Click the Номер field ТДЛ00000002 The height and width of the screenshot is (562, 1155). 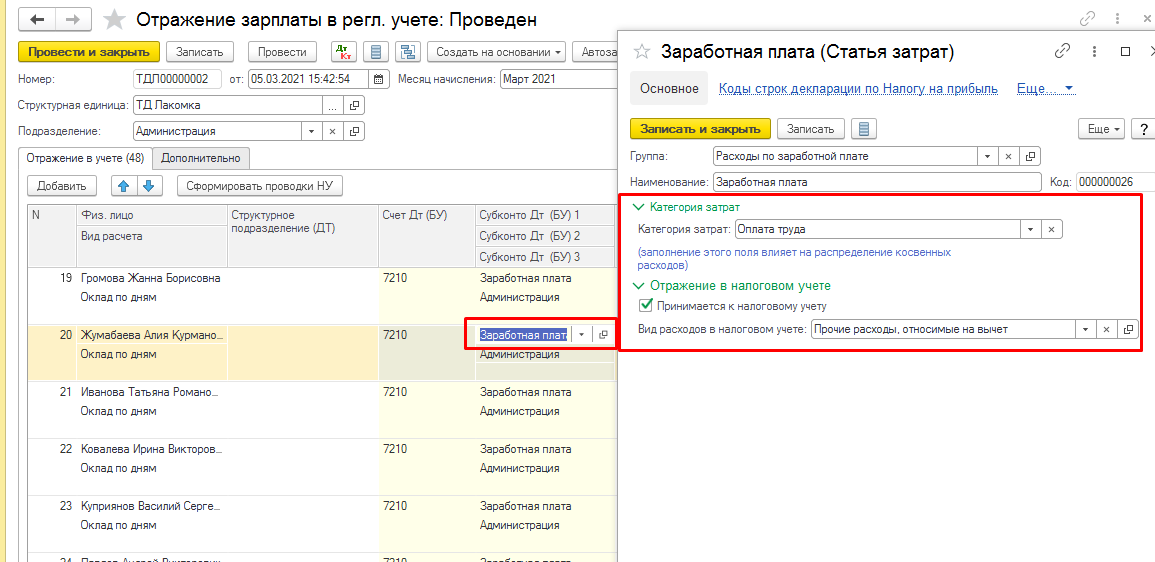pos(177,79)
